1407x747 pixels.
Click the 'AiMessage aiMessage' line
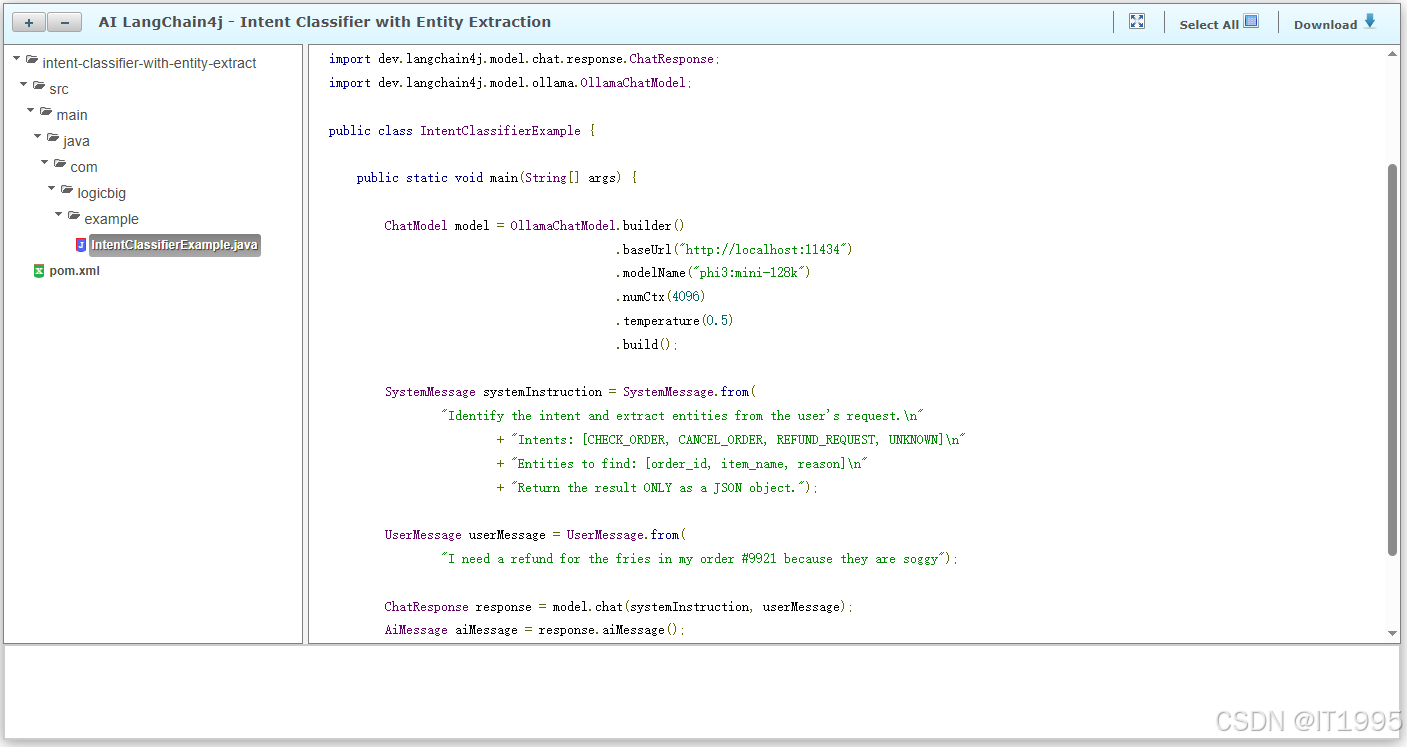tap(535, 630)
